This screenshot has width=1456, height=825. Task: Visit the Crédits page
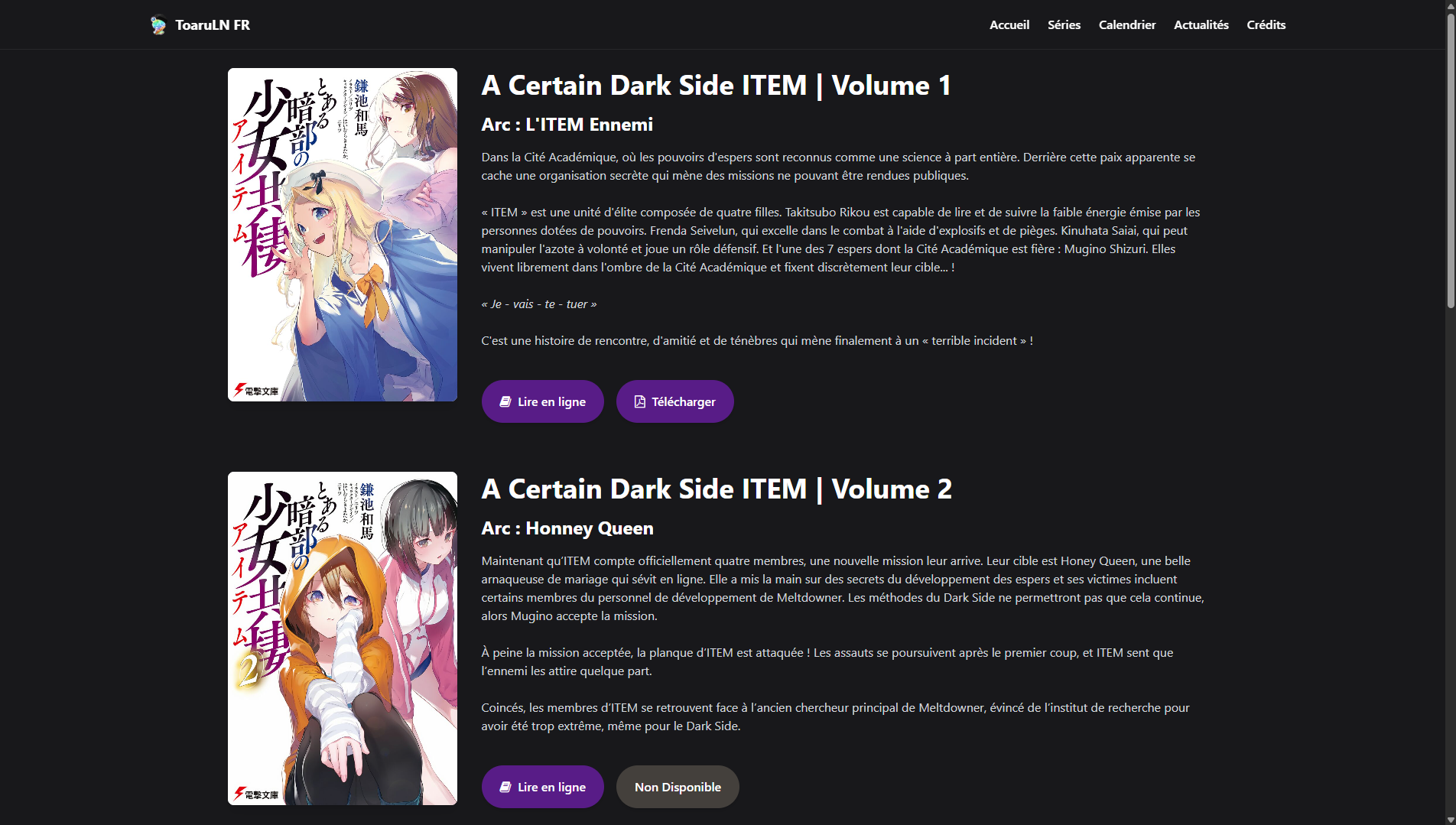[1266, 24]
